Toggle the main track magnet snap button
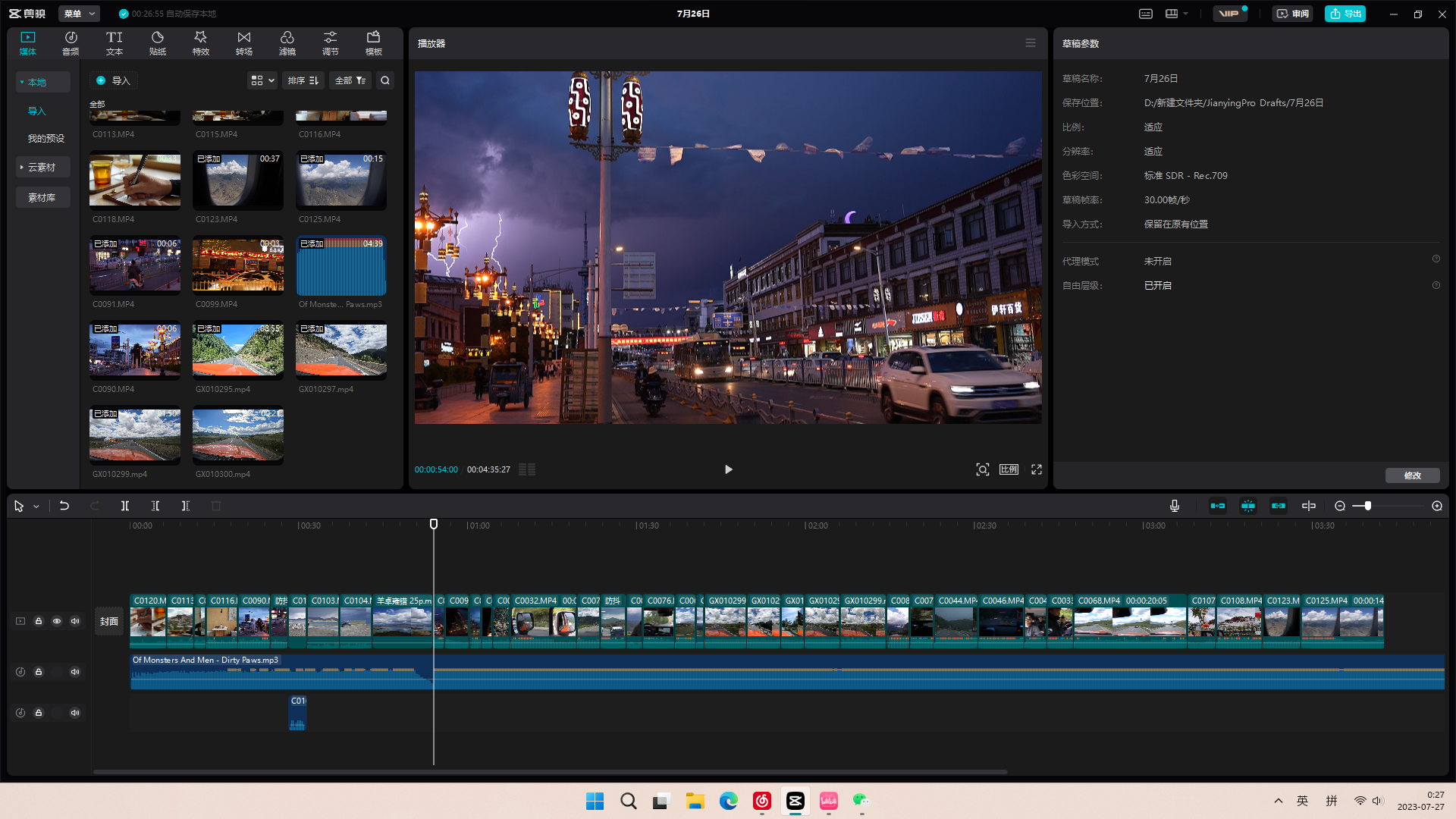The height and width of the screenshot is (819, 1456). [1218, 506]
